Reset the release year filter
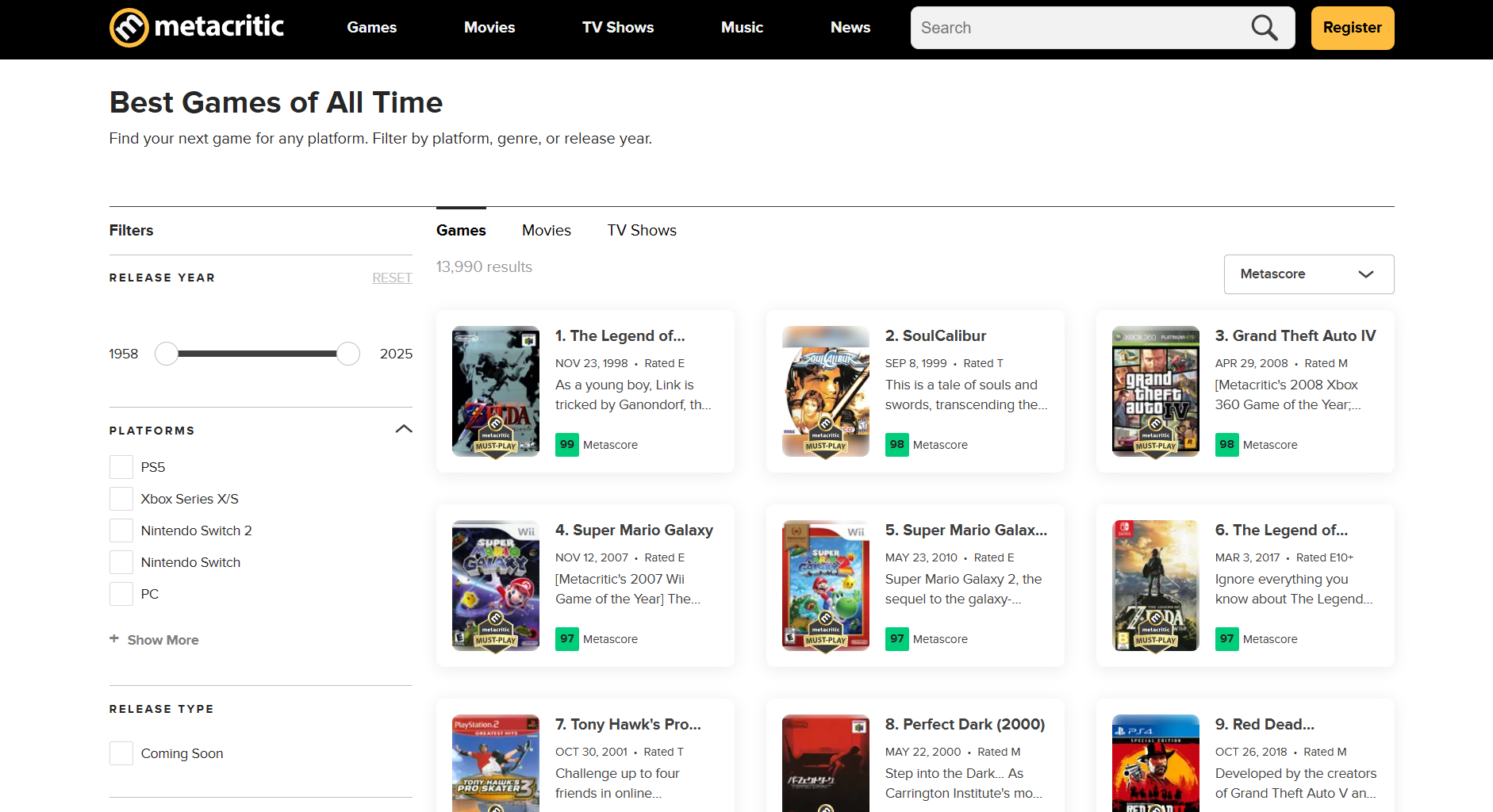This screenshot has width=1493, height=812. pyautogui.click(x=392, y=278)
